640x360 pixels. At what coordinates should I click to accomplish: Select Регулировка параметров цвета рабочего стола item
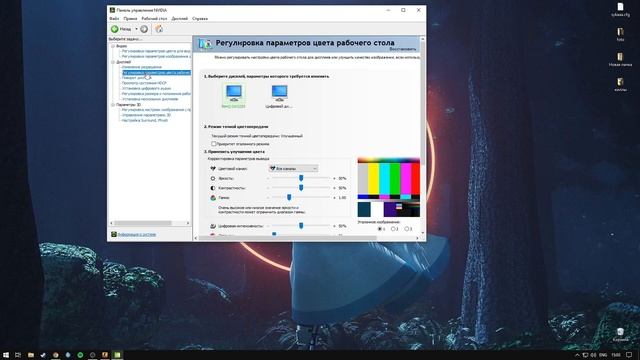156,73
